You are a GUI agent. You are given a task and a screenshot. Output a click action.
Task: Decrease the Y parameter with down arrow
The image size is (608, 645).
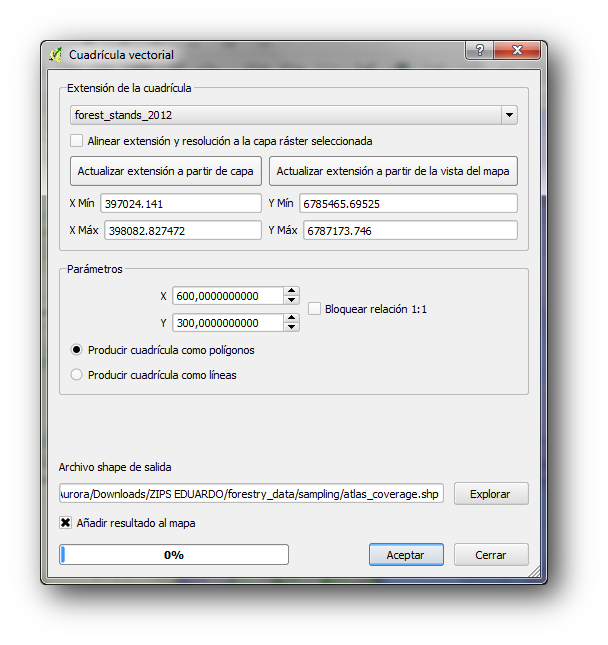point(291,327)
